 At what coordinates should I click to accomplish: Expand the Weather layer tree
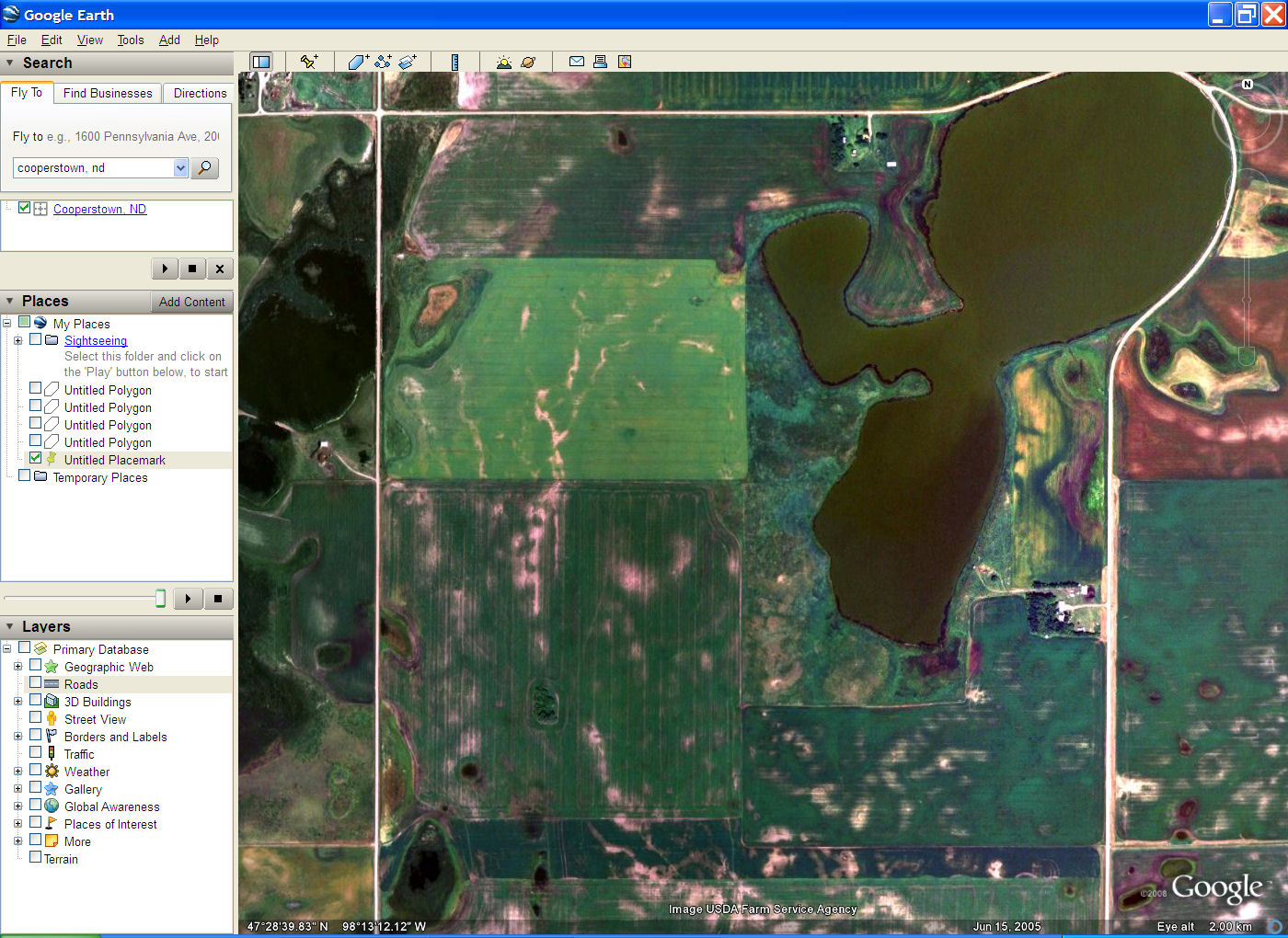[x=17, y=772]
